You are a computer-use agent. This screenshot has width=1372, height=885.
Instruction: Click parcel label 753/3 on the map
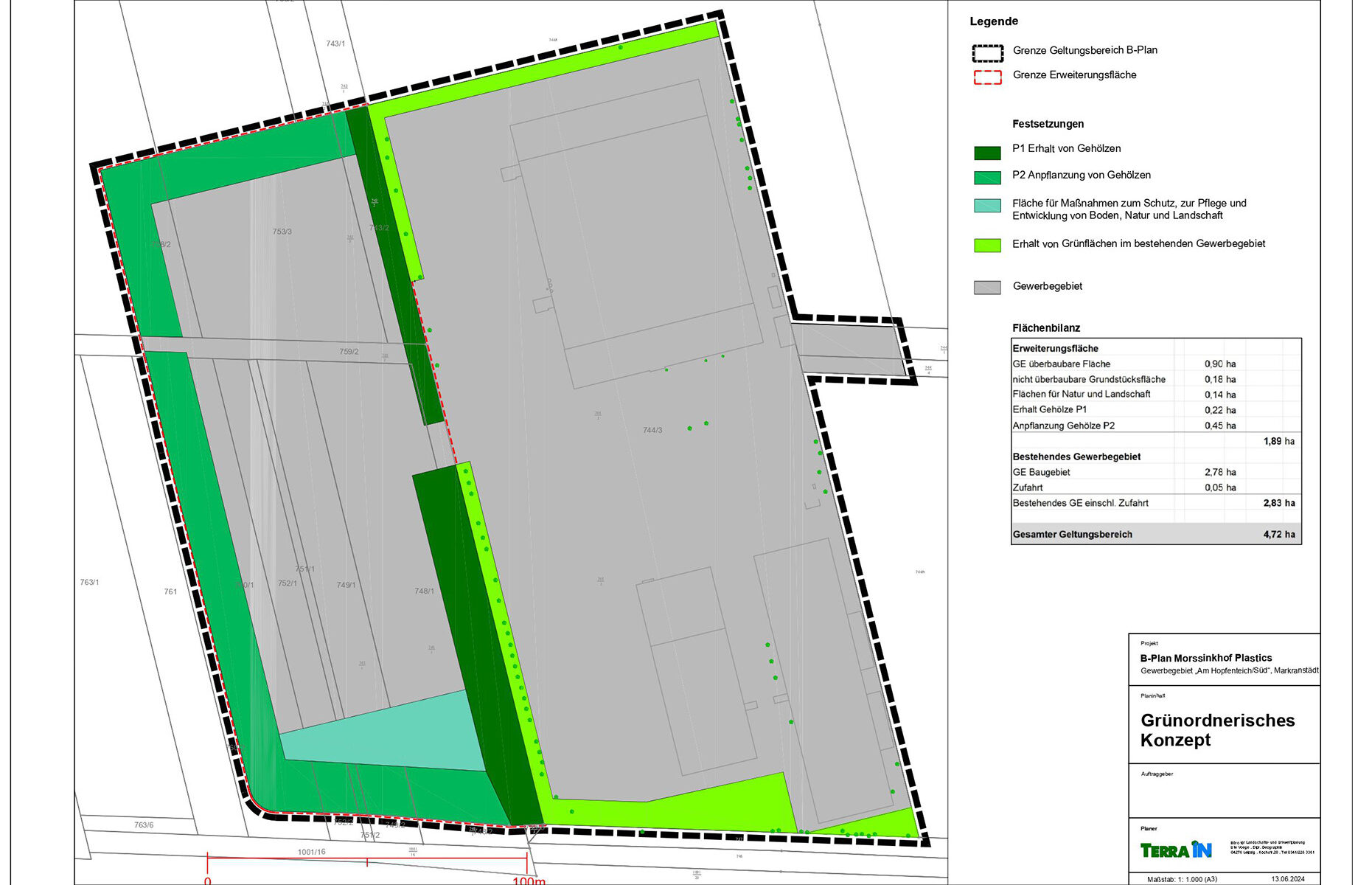point(282,232)
